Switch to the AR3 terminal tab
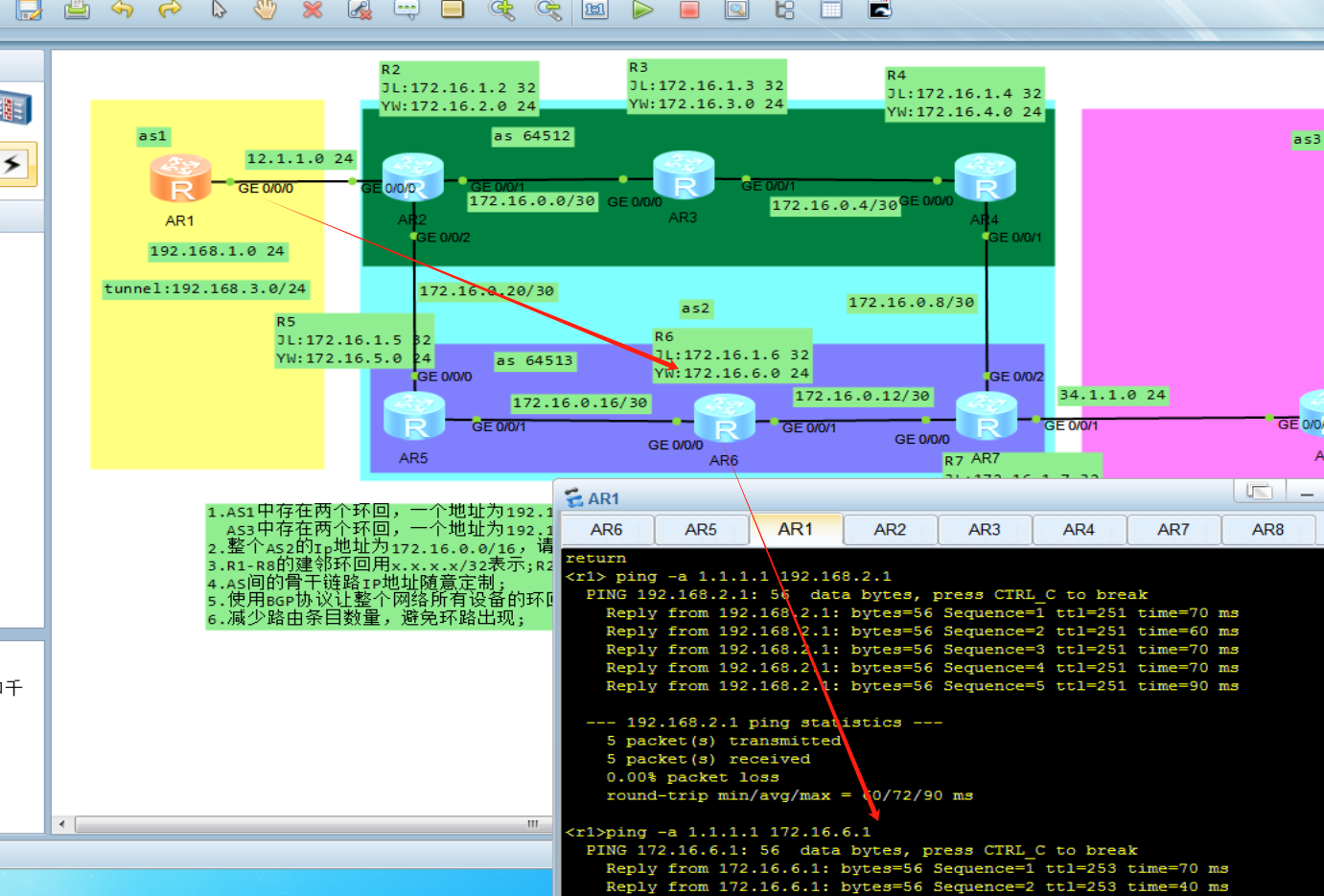The image size is (1324, 896). click(x=985, y=530)
